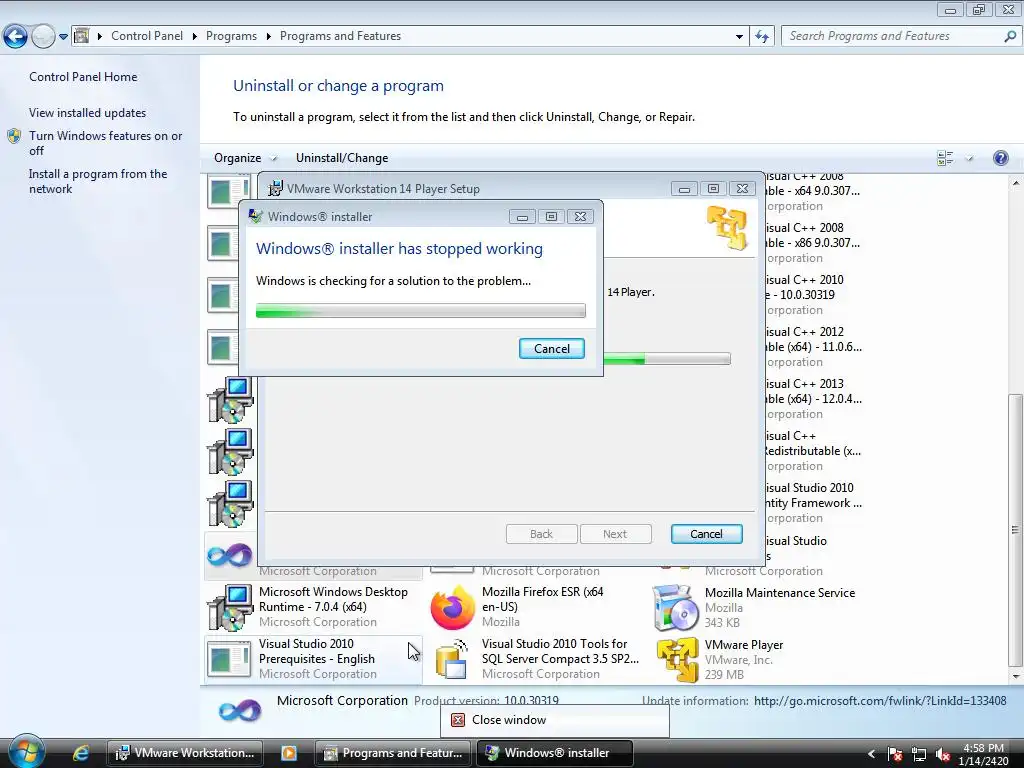Screen dimensions: 1024x768
Task: Expand the address bar history dropdown
Action: coord(739,37)
